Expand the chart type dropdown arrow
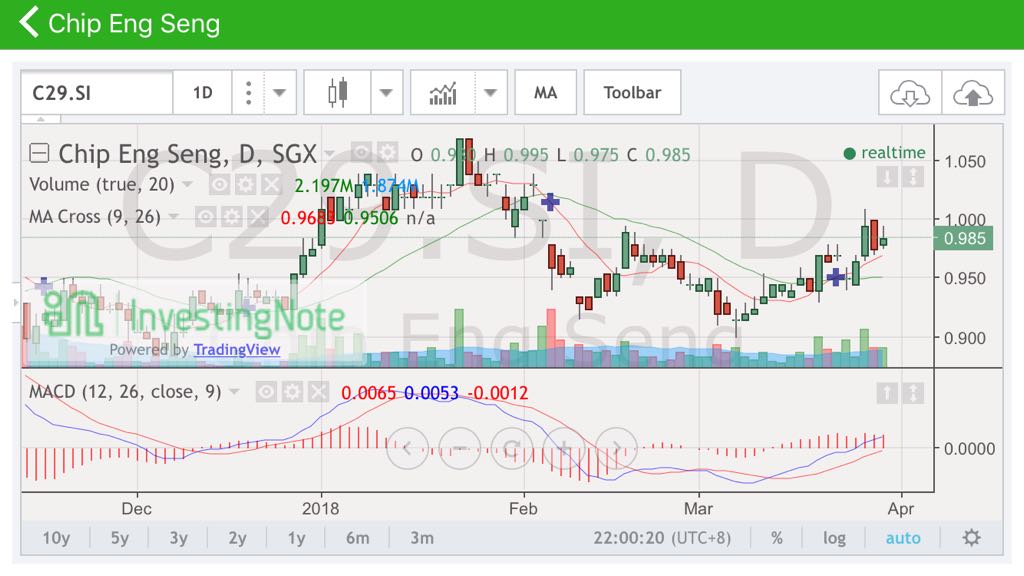 pos(387,92)
